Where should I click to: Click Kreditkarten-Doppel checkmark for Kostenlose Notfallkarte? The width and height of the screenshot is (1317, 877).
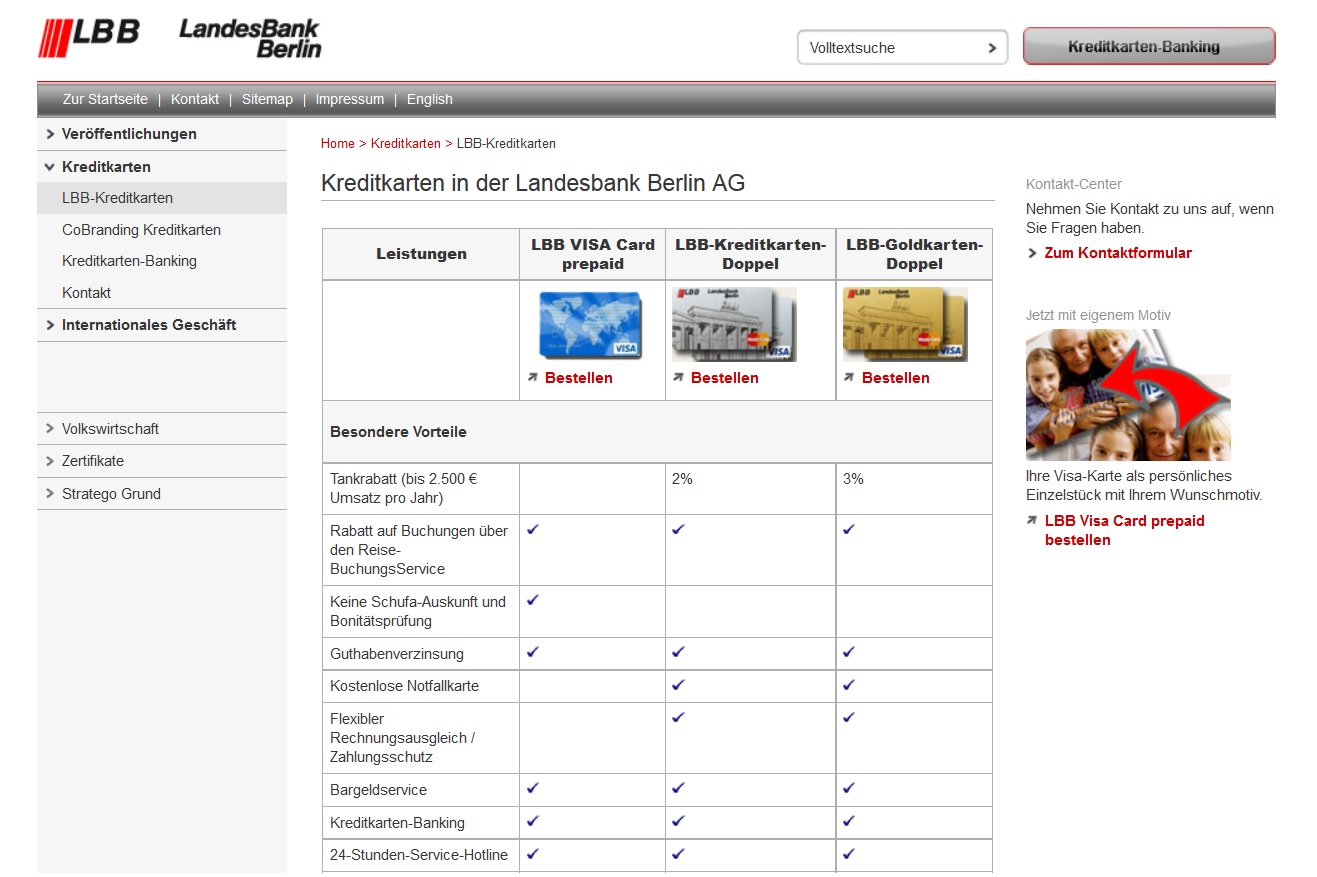pyautogui.click(x=679, y=685)
